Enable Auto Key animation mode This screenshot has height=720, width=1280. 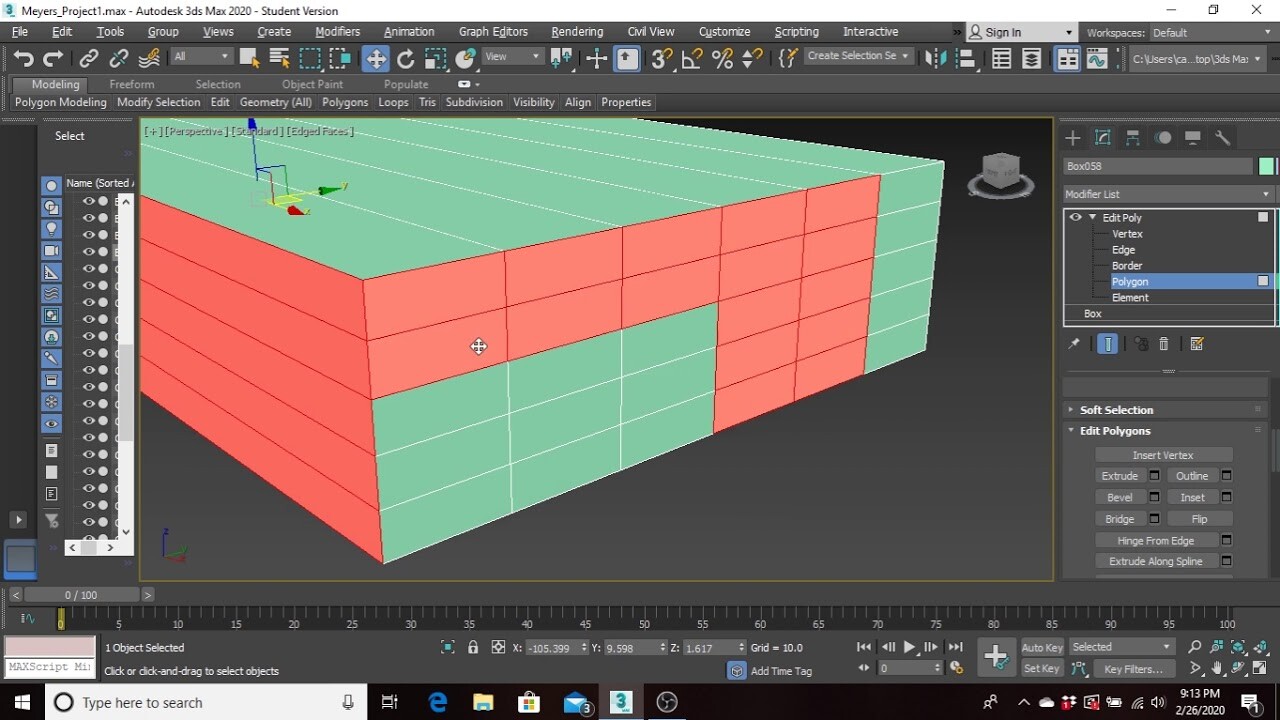[1040, 647]
